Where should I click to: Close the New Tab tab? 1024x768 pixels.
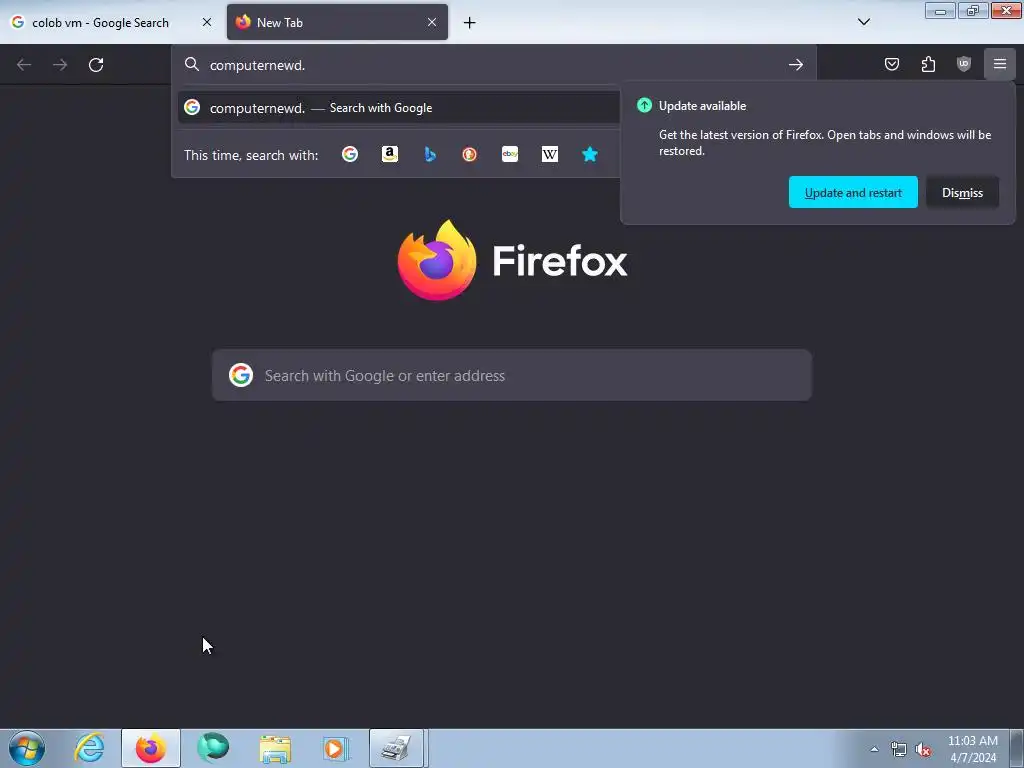432,22
